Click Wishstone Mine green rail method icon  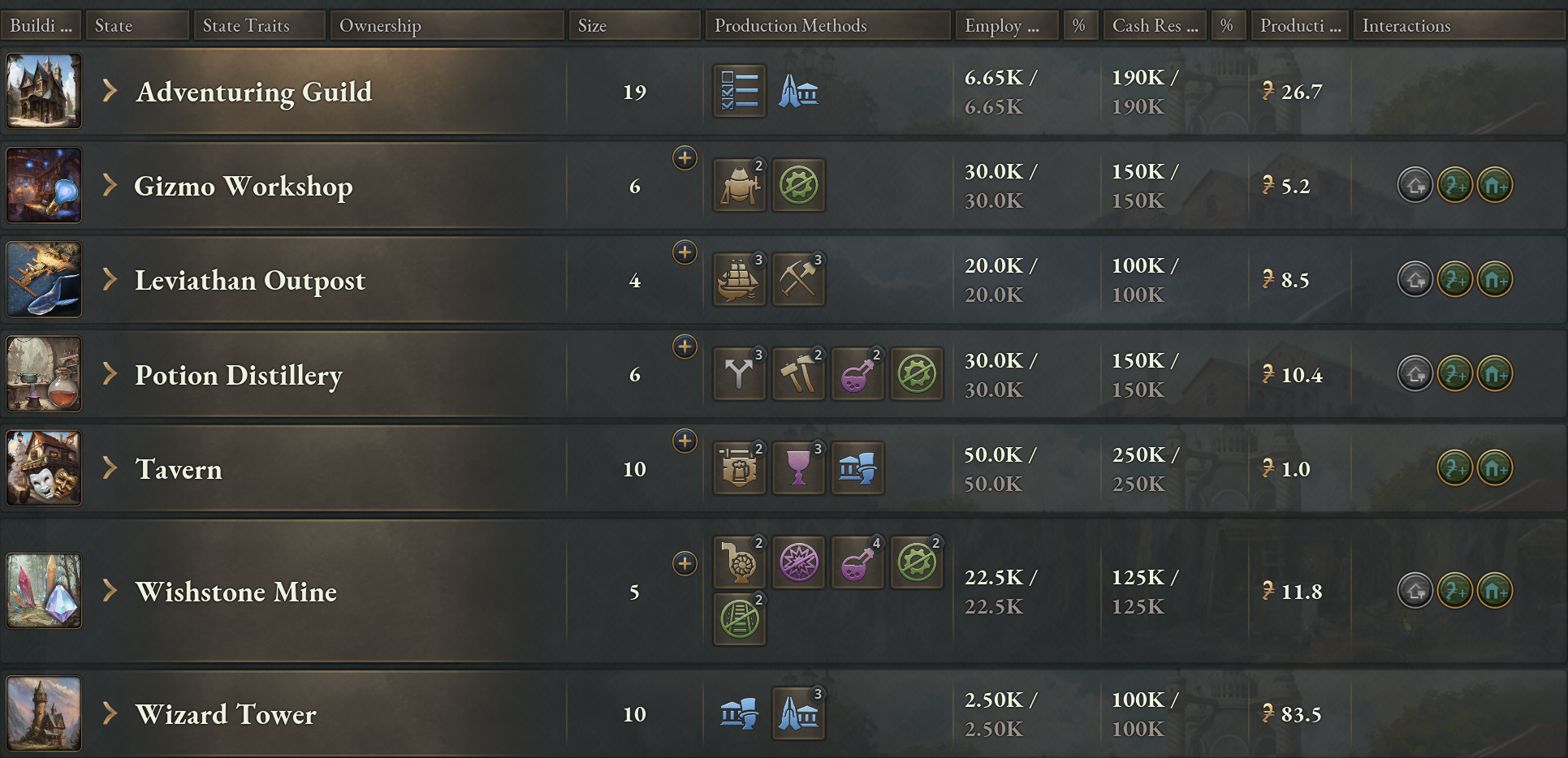point(739,619)
